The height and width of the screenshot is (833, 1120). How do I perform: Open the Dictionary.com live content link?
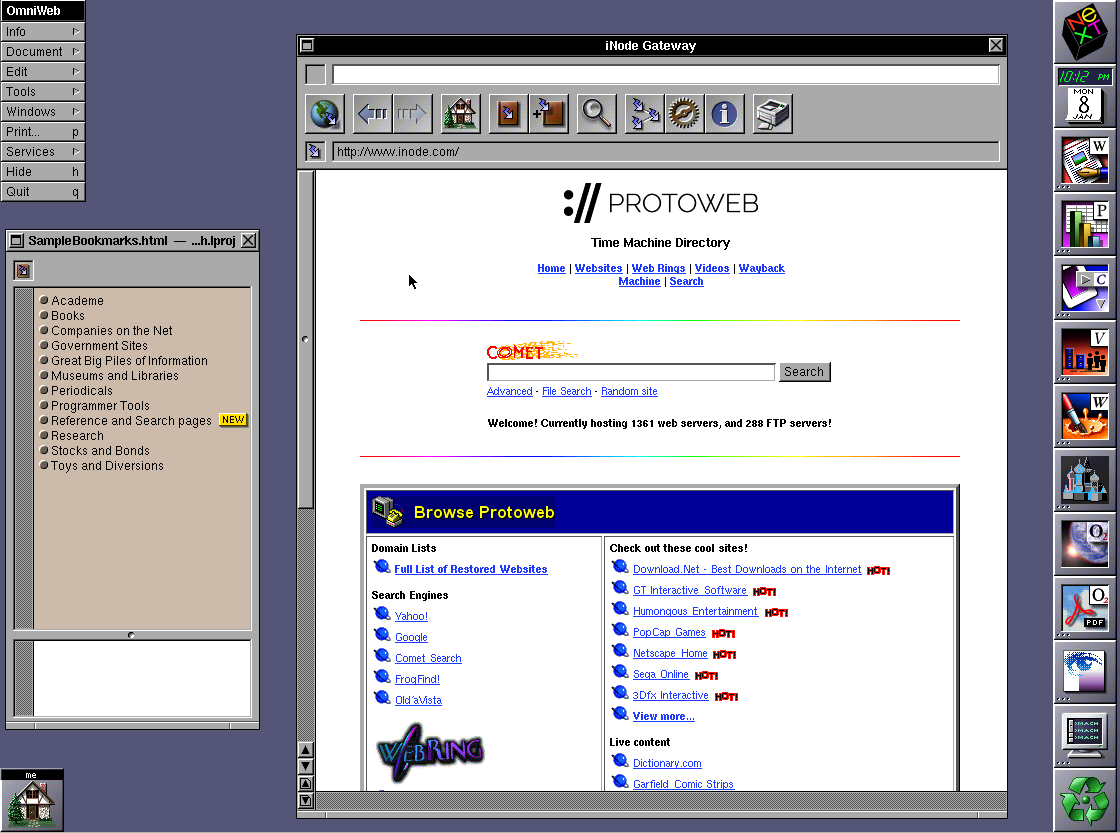(x=667, y=764)
